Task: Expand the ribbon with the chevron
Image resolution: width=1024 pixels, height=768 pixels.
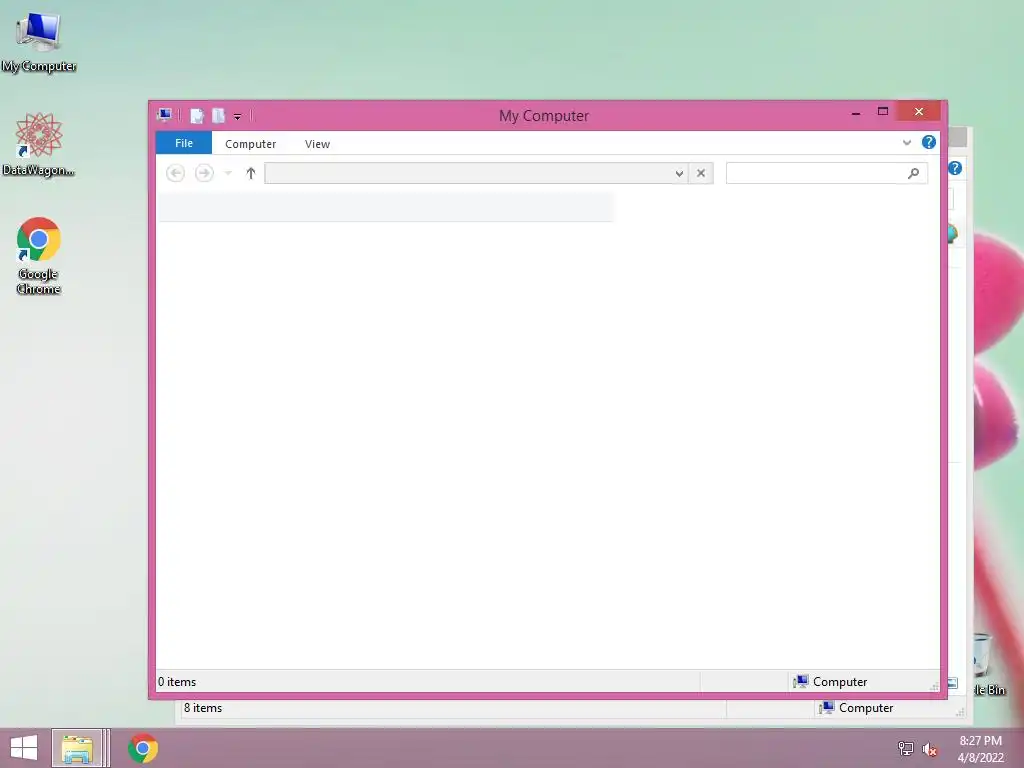Action: [x=906, y=142]
